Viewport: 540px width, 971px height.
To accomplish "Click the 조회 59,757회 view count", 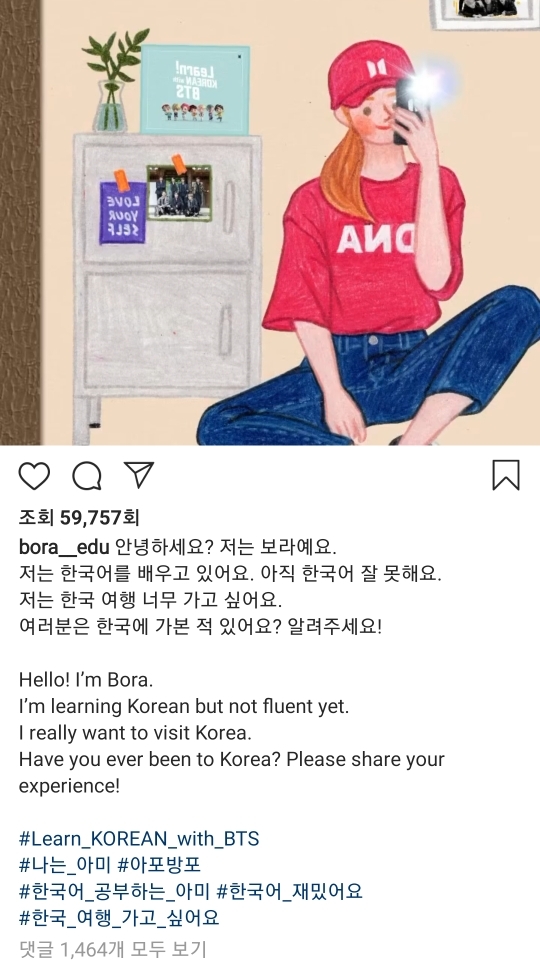I will 79,516.
